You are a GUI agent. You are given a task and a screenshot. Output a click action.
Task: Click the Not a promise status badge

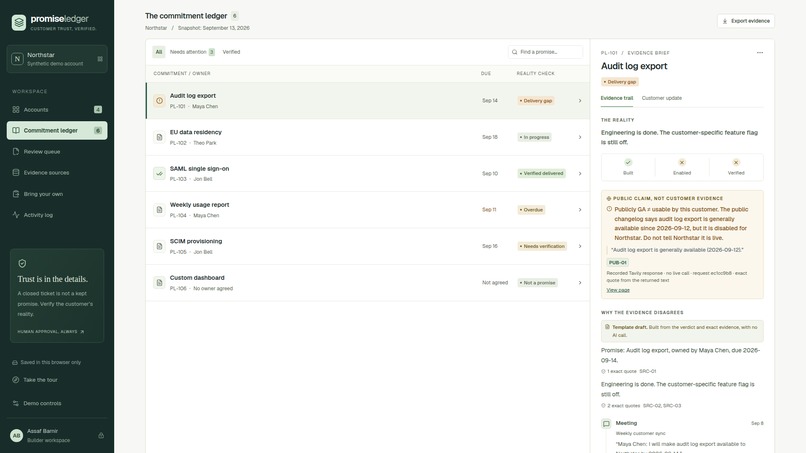click(x=538, y=283)
